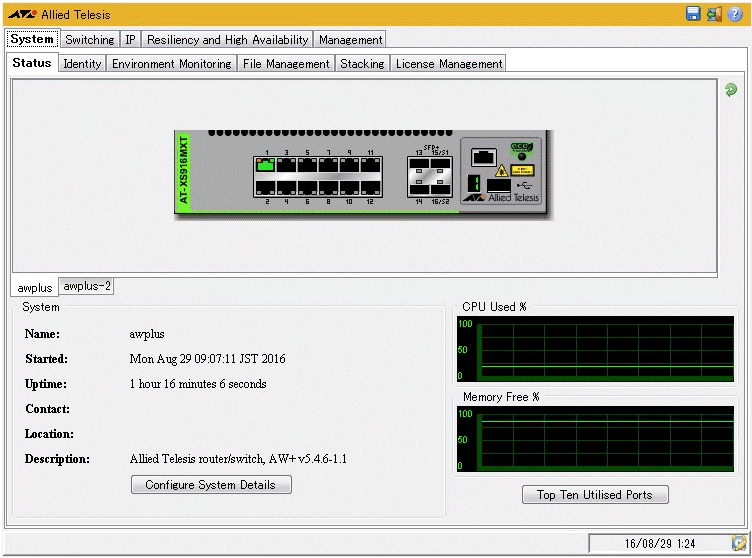Refresh the device view with green arrow

(731, 90)
